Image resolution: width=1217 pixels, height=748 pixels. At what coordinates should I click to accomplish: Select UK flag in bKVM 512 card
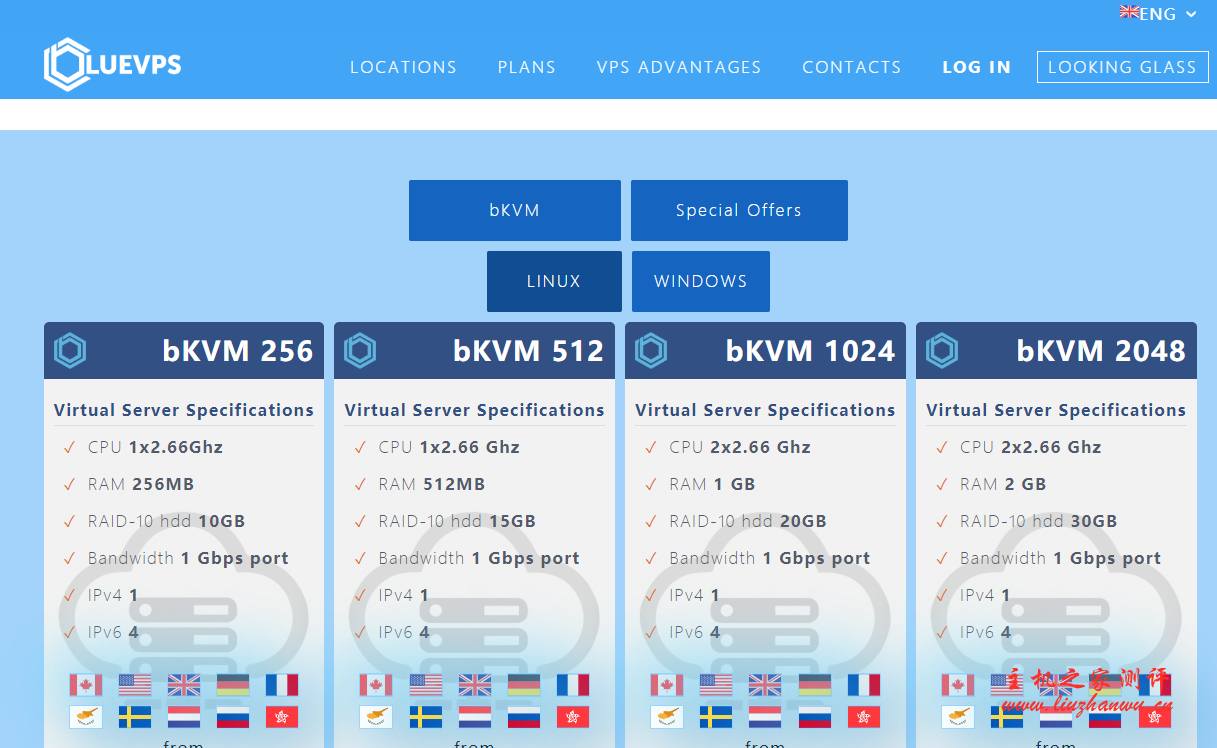pyautogui.click(x=475, y=685)
